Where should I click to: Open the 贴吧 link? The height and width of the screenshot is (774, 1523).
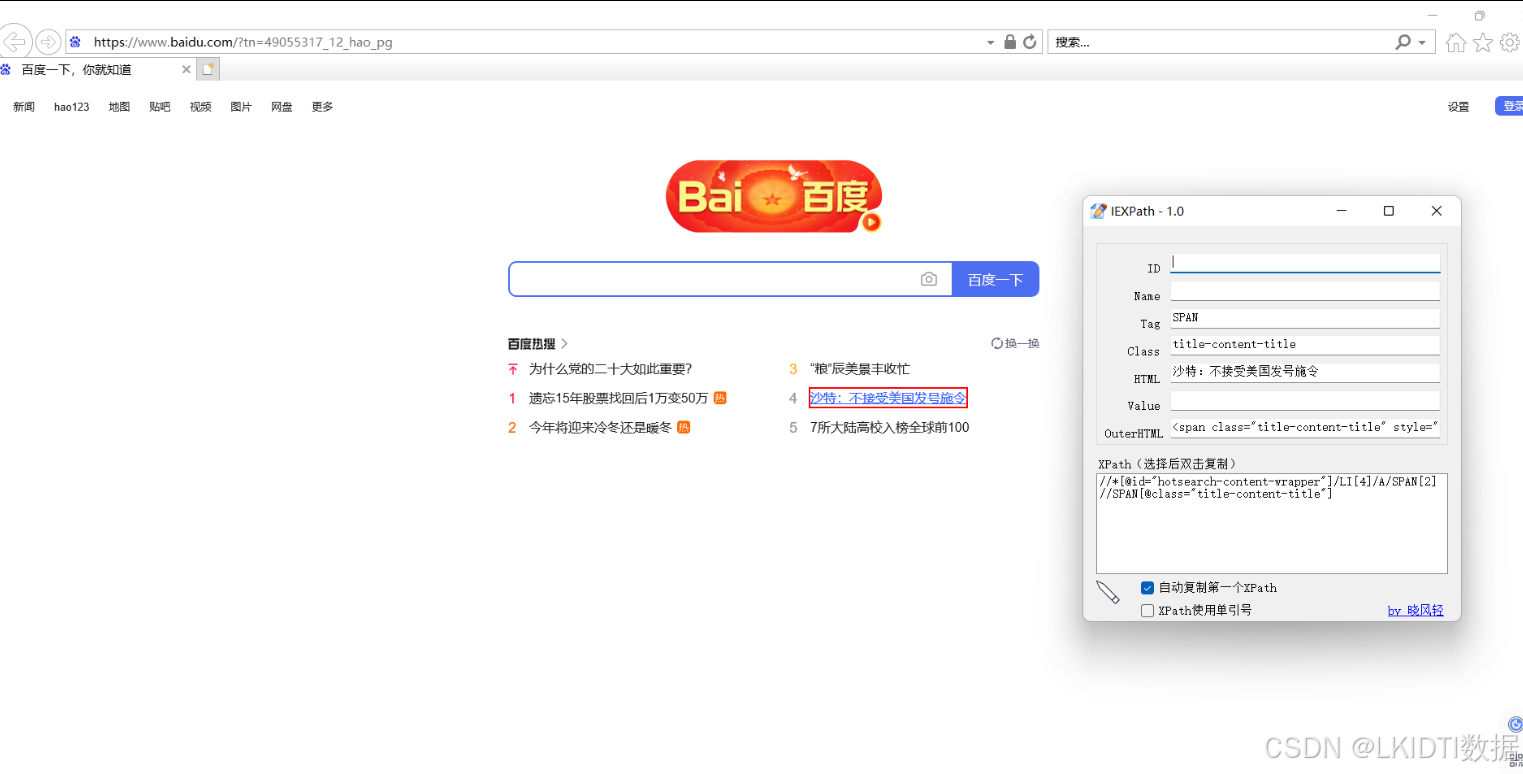160,107
